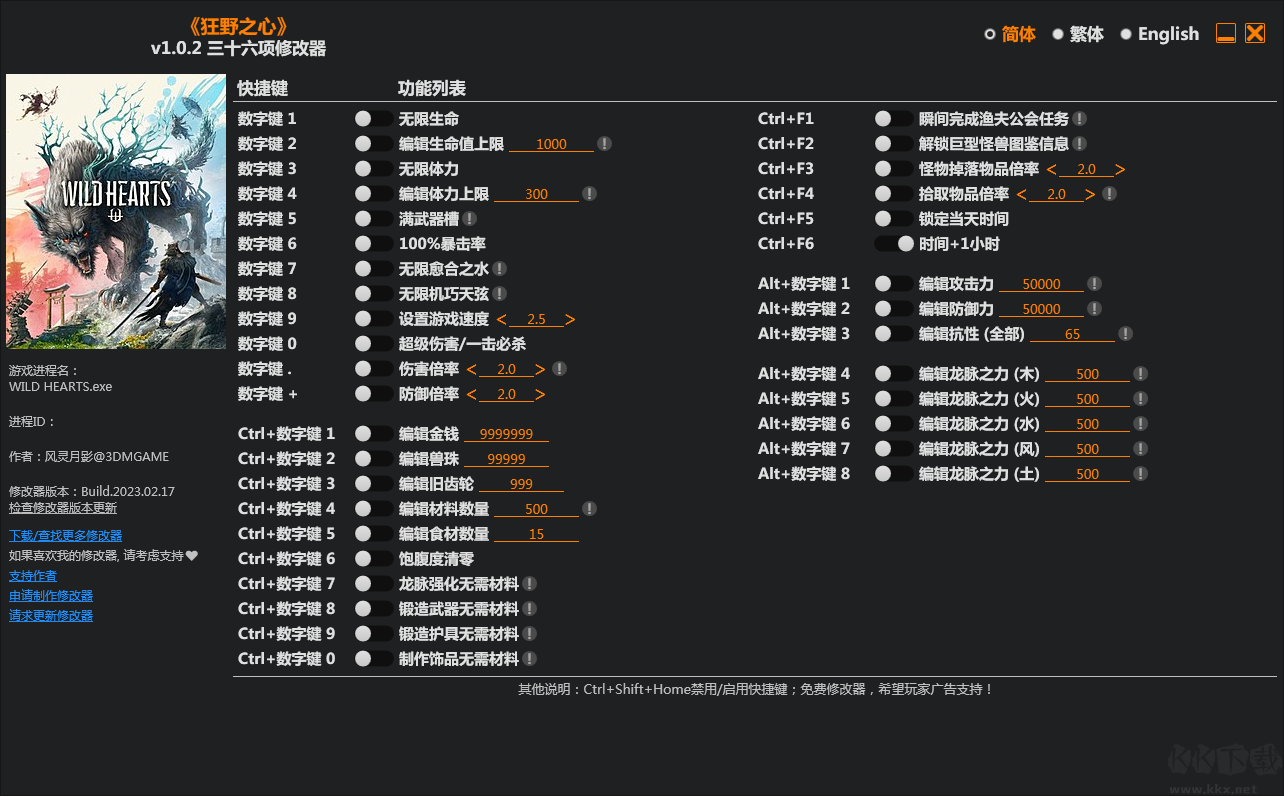Click 申请制作修改器 link
Viewport: 1284px width, 796px height.
(x=51, y=596)
